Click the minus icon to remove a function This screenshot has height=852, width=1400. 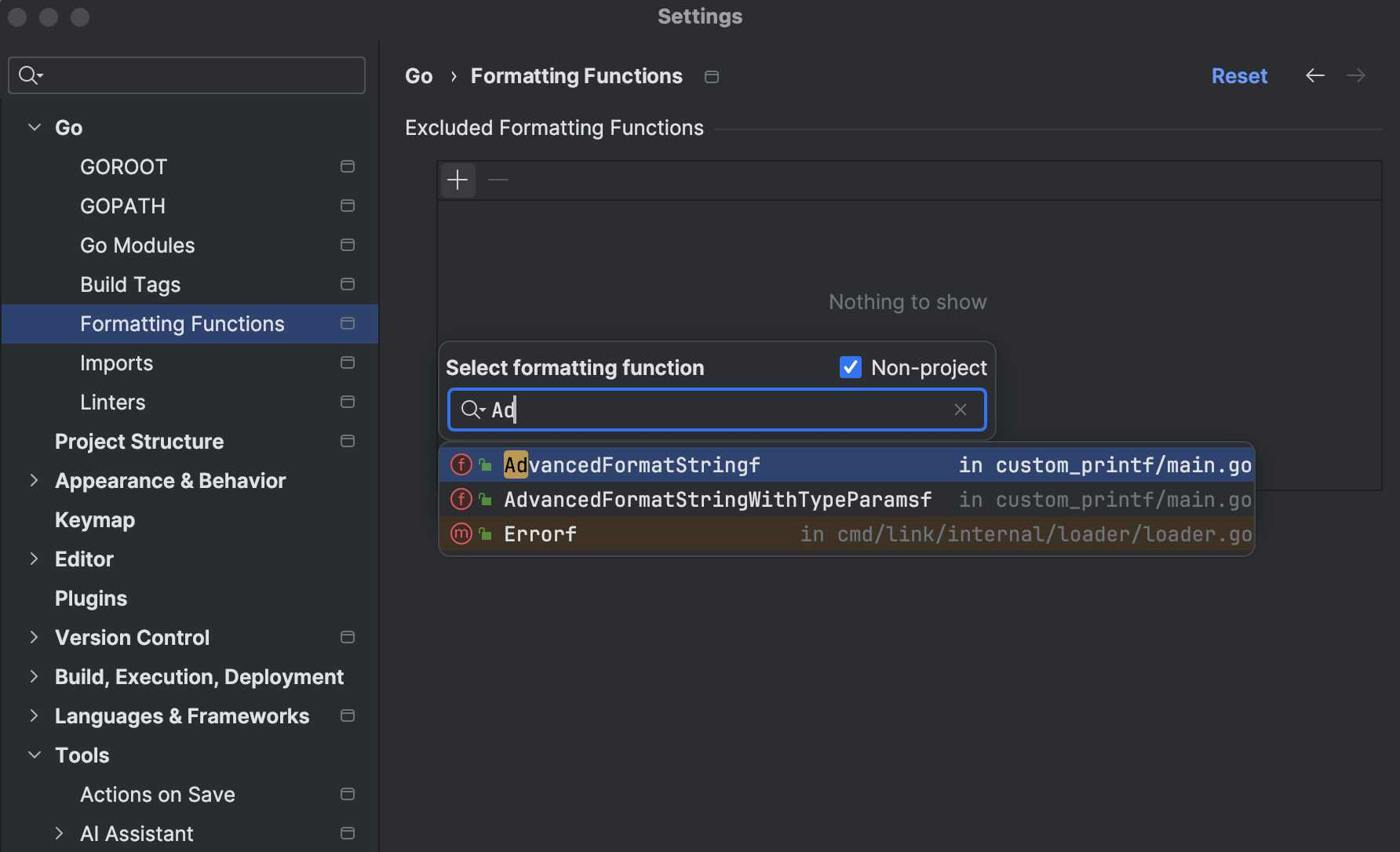tap(498, 180)
